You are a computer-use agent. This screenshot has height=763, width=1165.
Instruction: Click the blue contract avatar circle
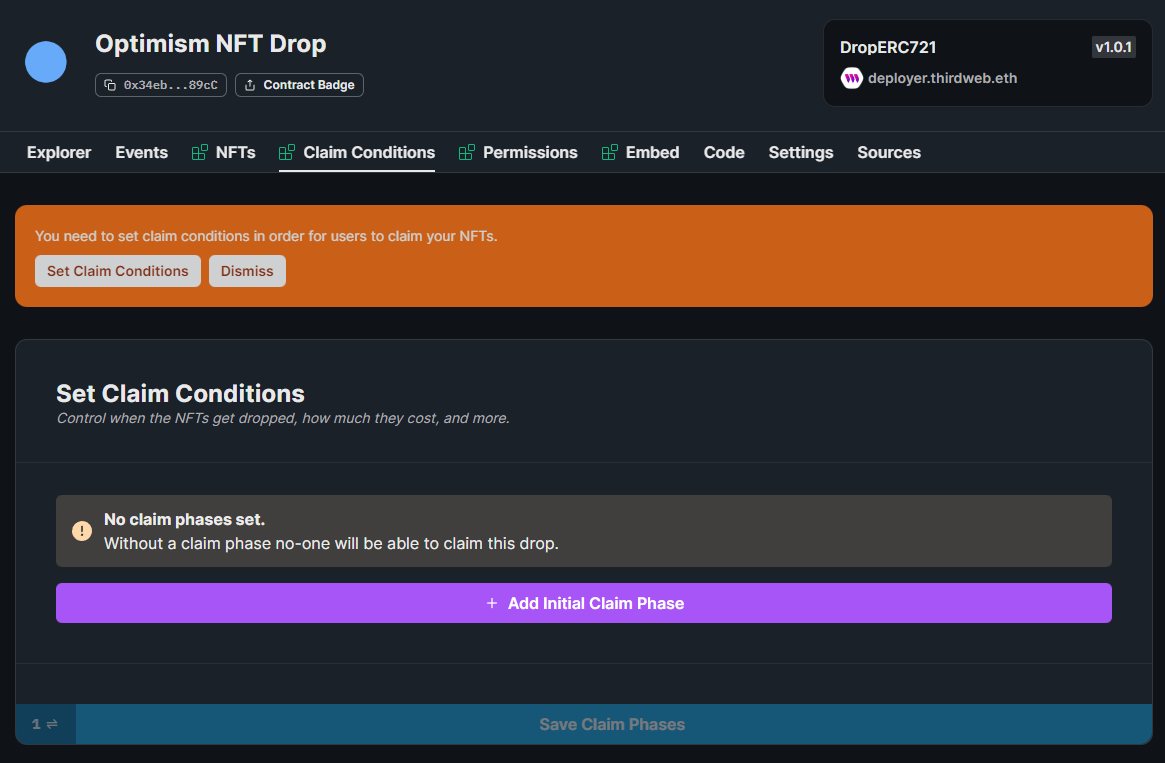point(46,62)
